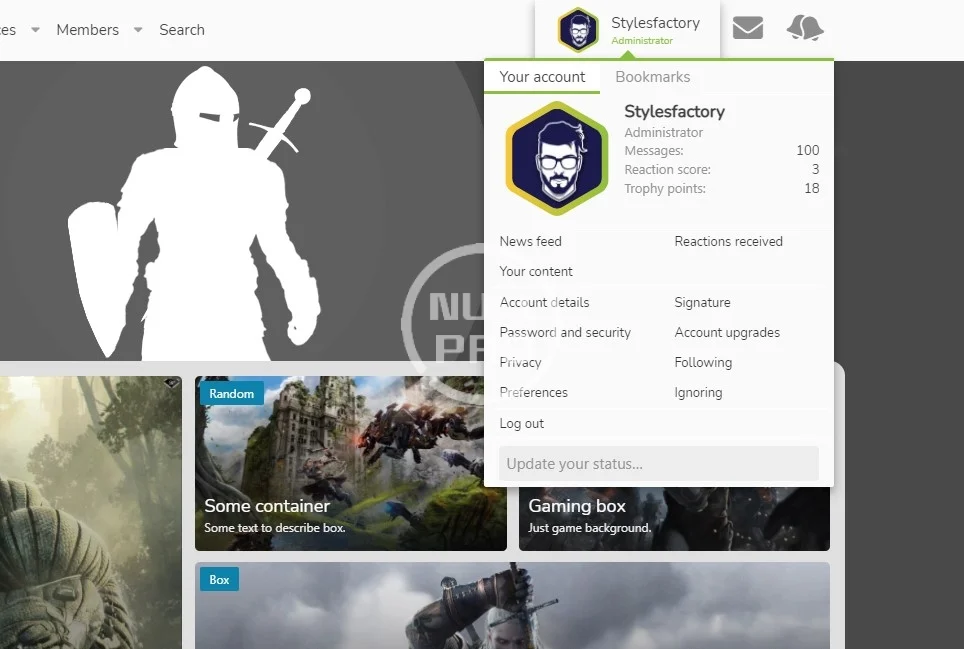Click the Random tag label
The height and width of the screenshot is (649, 964).
pyautogui.click(x=231, y=393)
